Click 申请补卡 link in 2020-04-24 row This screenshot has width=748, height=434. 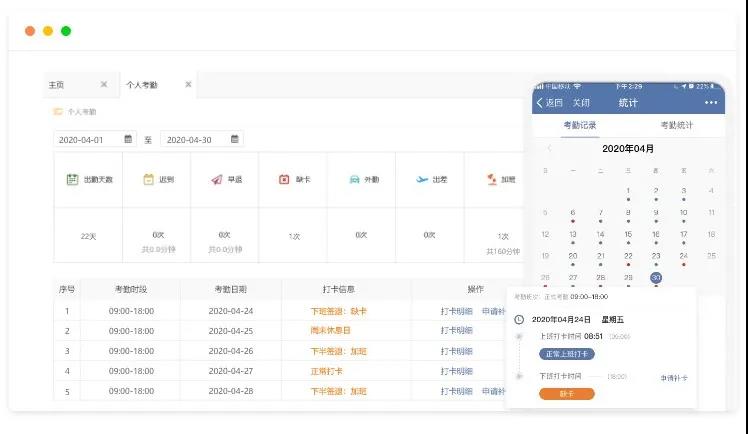click(493, 311)
